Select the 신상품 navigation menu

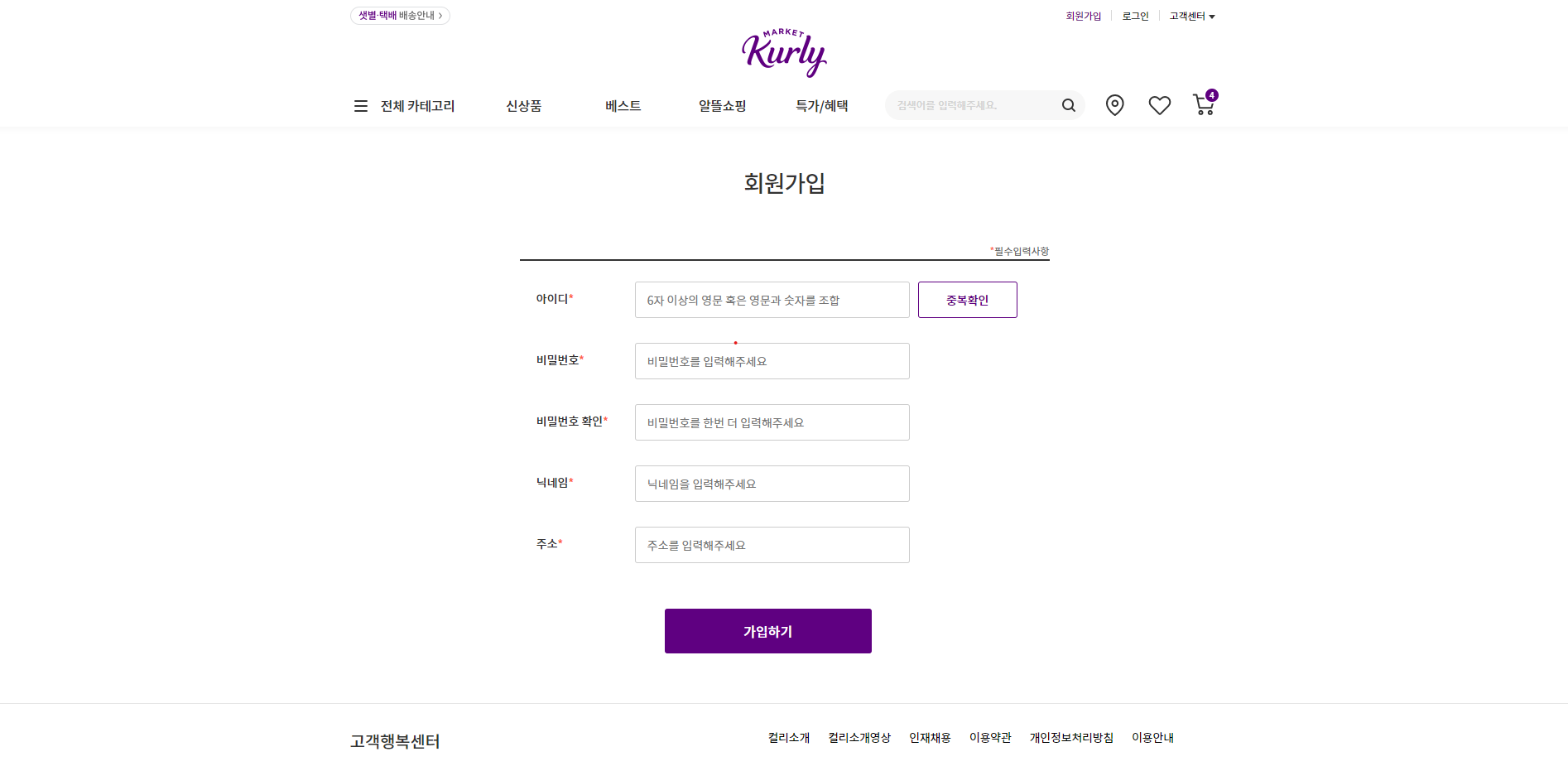pyautogui.click(x=522, y=105)
